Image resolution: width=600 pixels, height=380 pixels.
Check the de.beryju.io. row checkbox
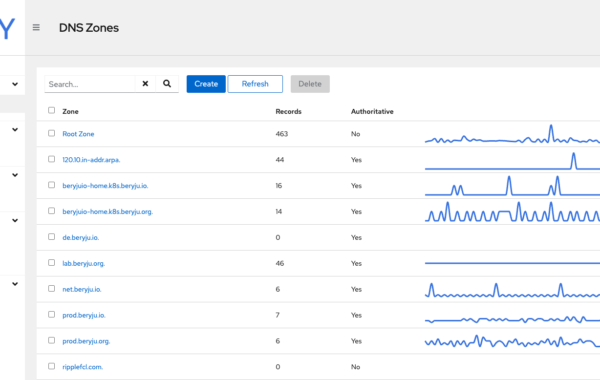[x=52, y=237]
